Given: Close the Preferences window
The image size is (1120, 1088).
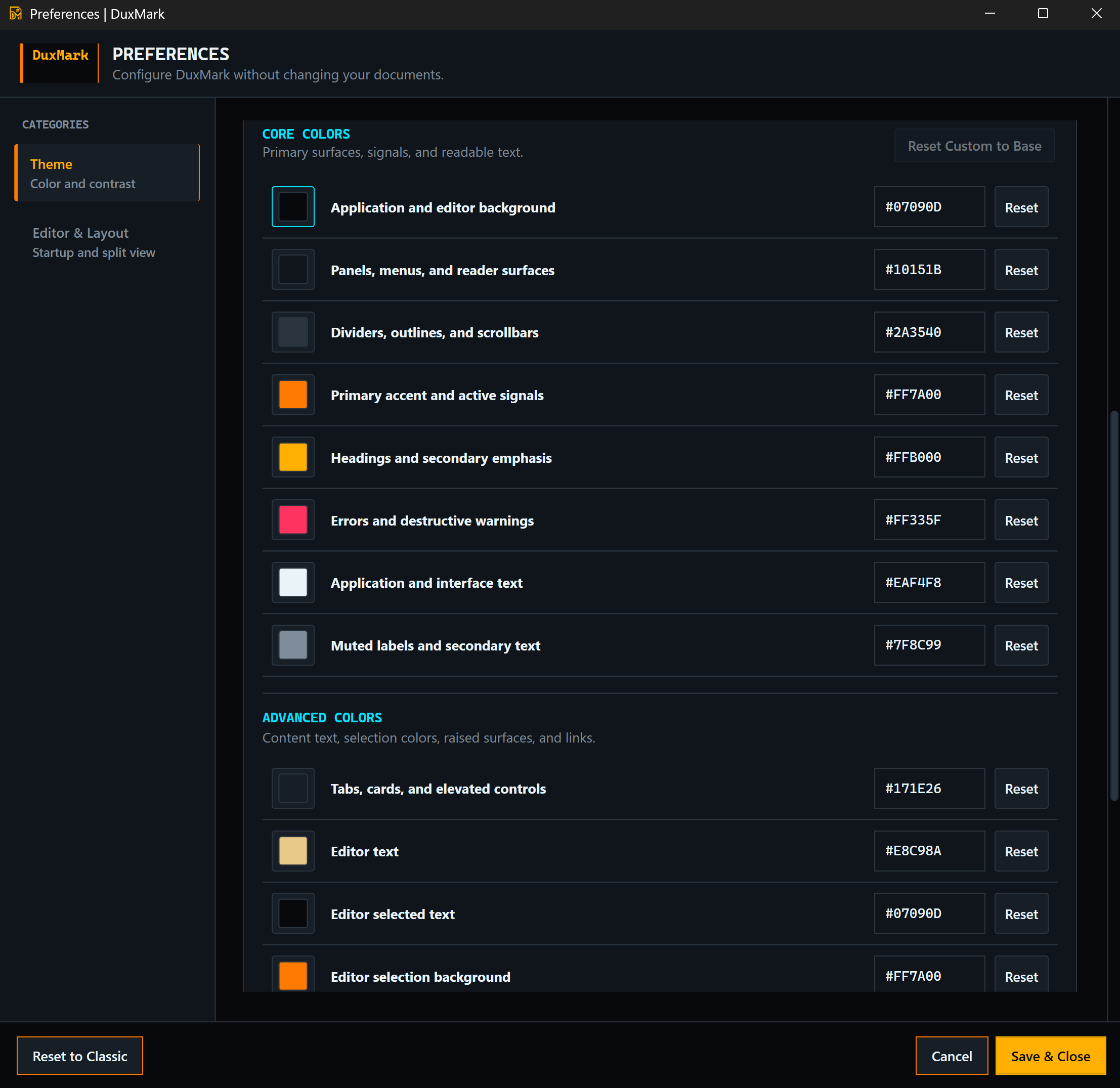Looking at the screenshot, I should click(1096, 14).
